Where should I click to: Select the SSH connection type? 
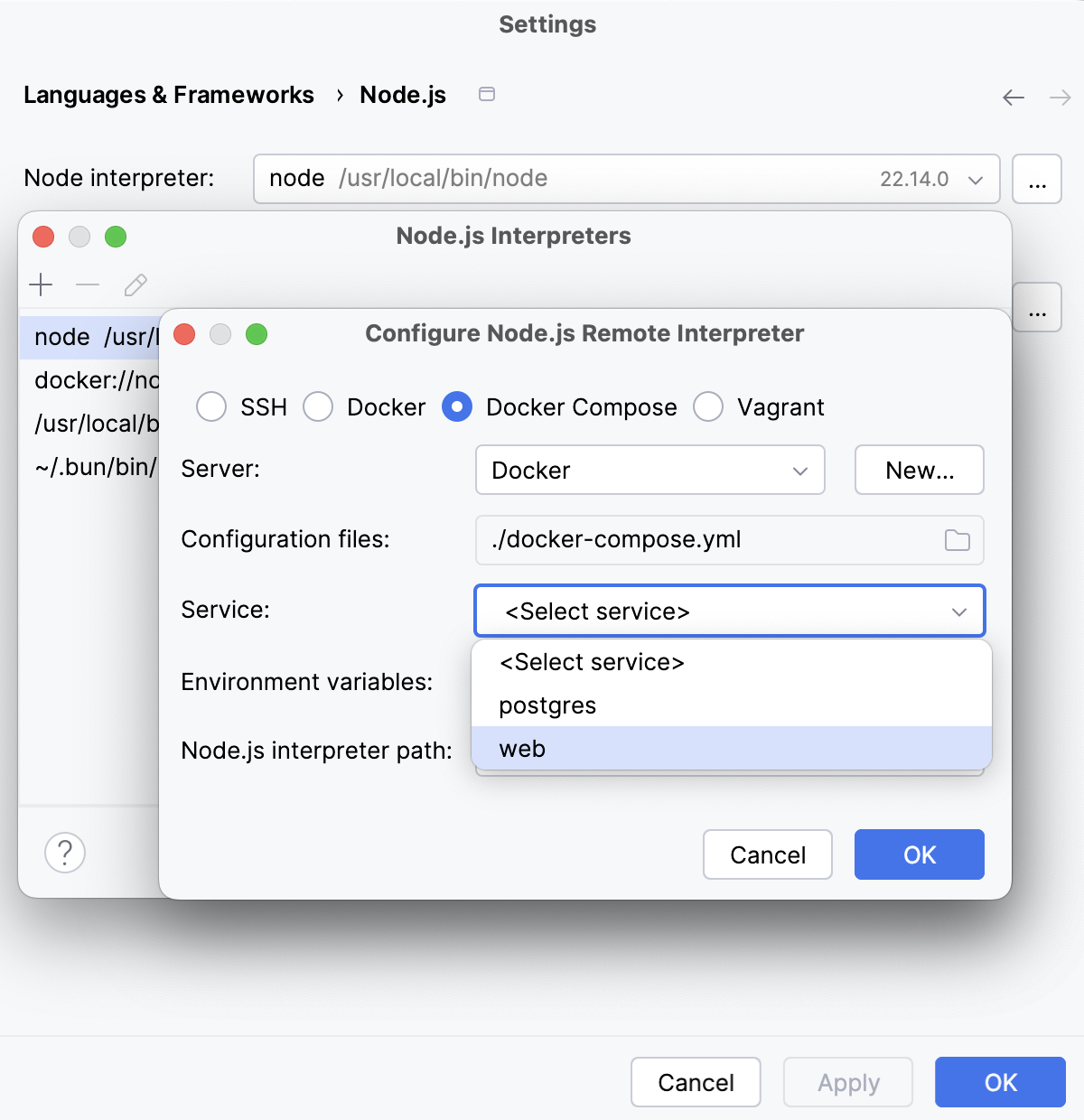210,407
